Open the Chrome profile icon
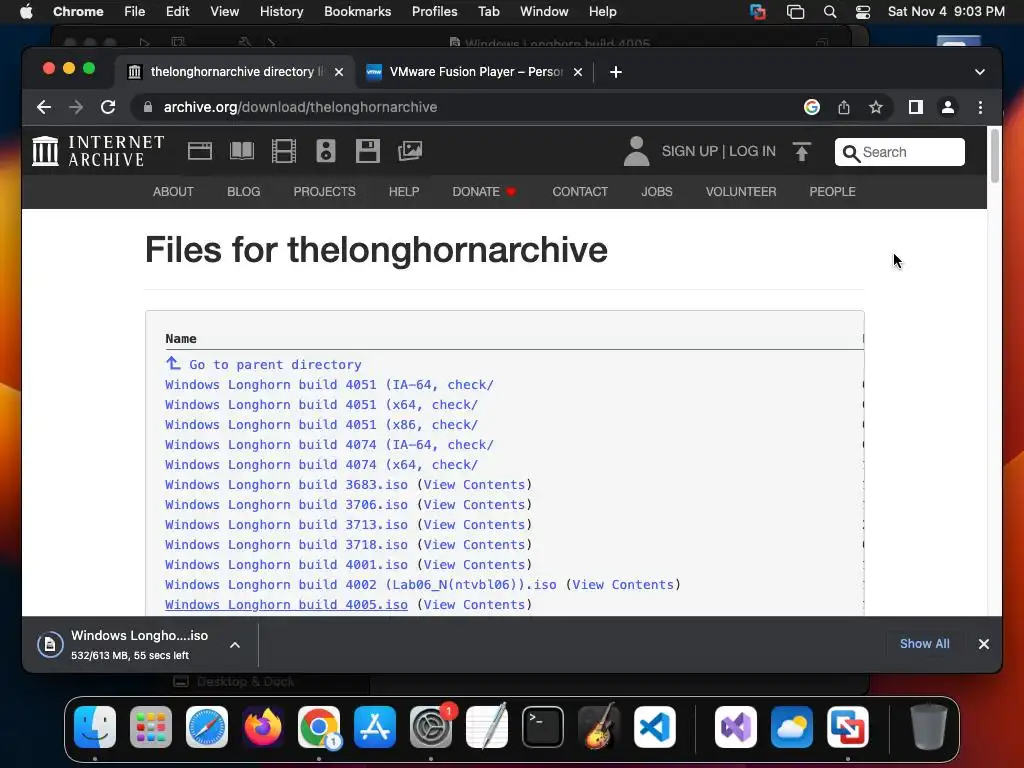 [948, 107]
